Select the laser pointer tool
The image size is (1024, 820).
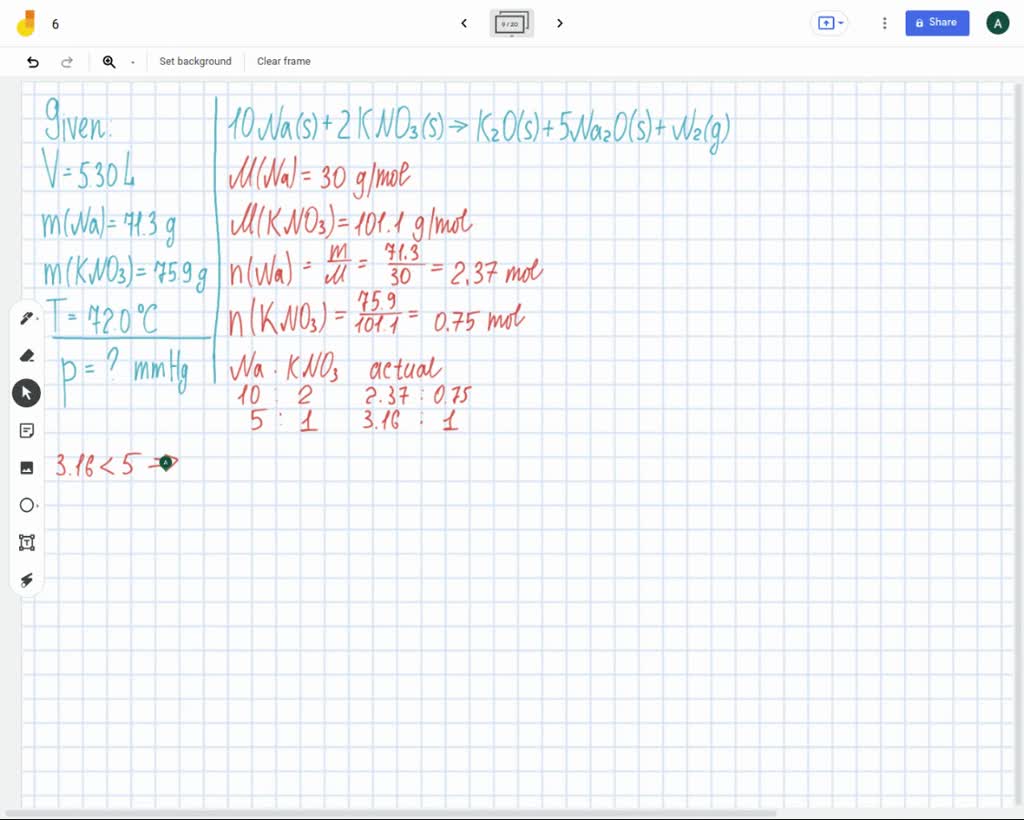pyautogui.click(x=27, y=580)
